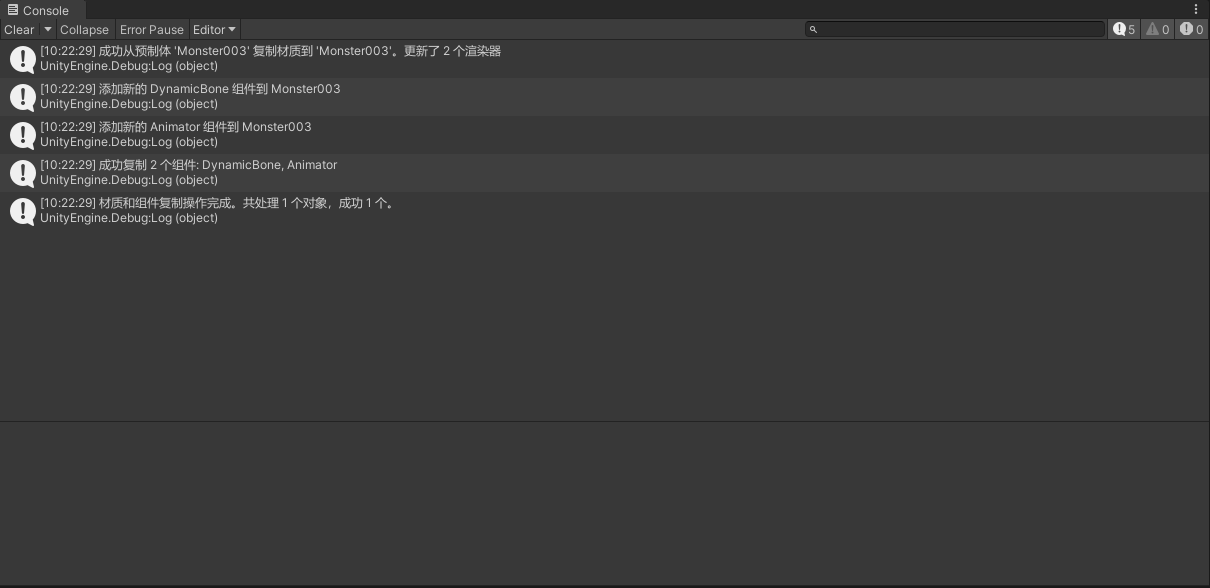This screenshot has height=588, width=1210.
Task: Click info icon of first log entry
Action: 22,59
